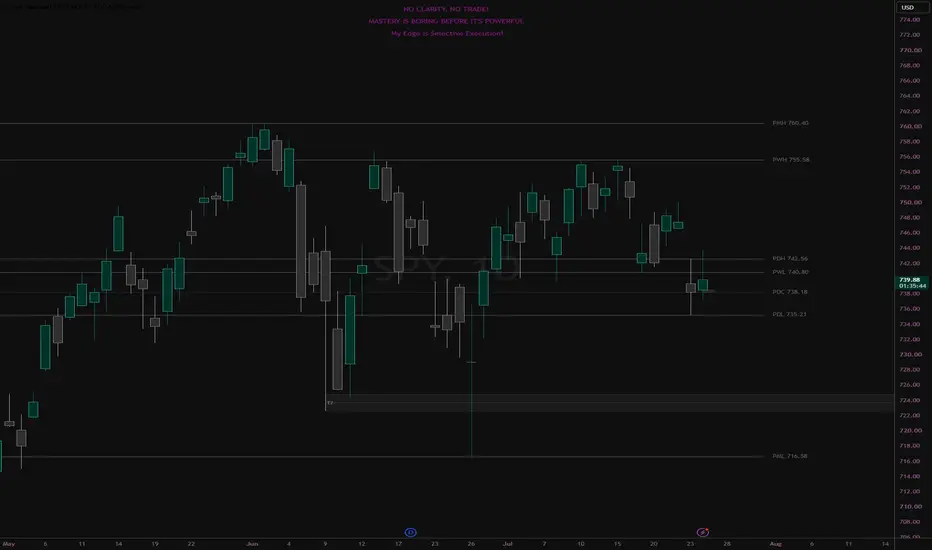
Task: Click the 'NO CLARITY, NO TRADE!' note
Action: (x=446, y=9)
